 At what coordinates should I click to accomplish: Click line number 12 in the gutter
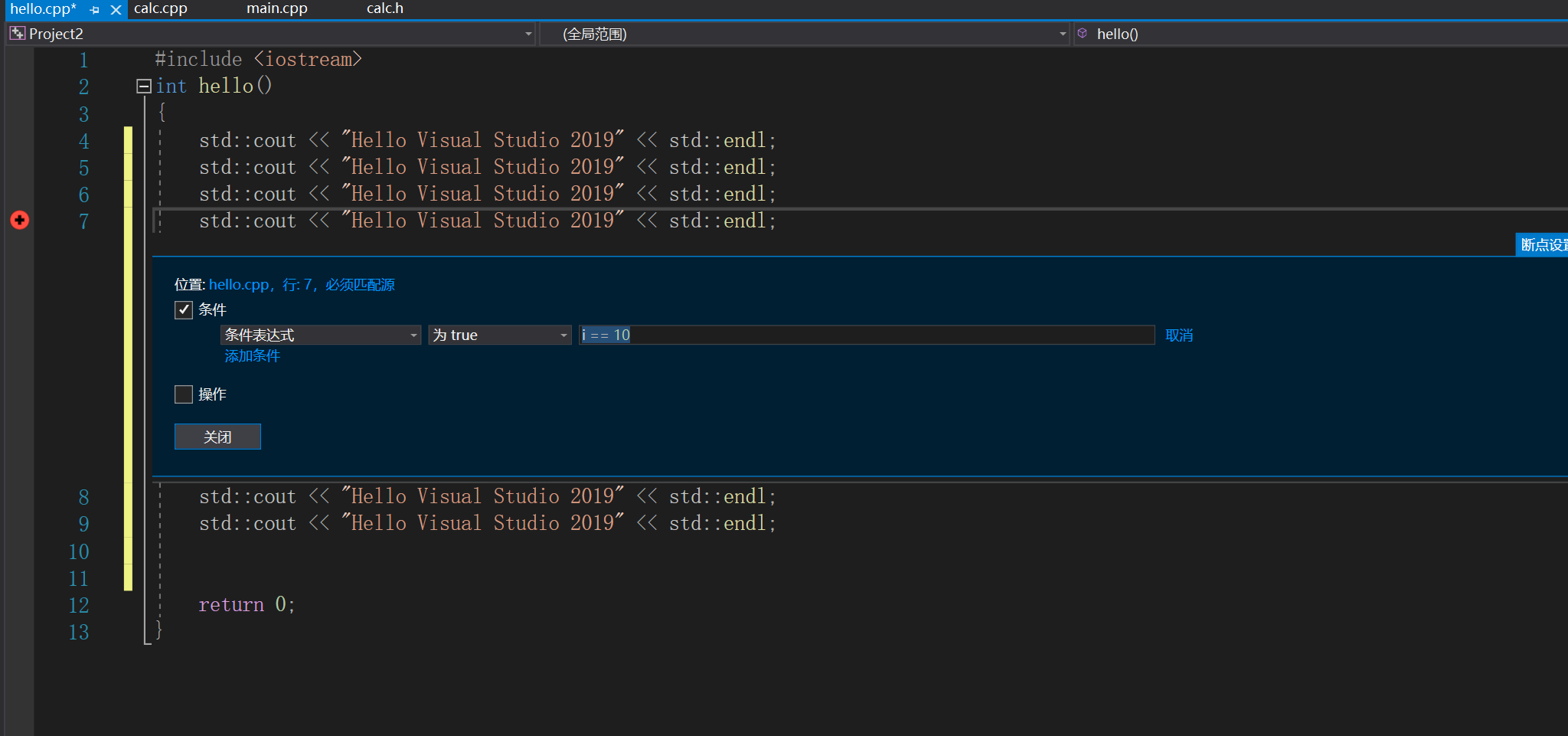tap(79, 605)
